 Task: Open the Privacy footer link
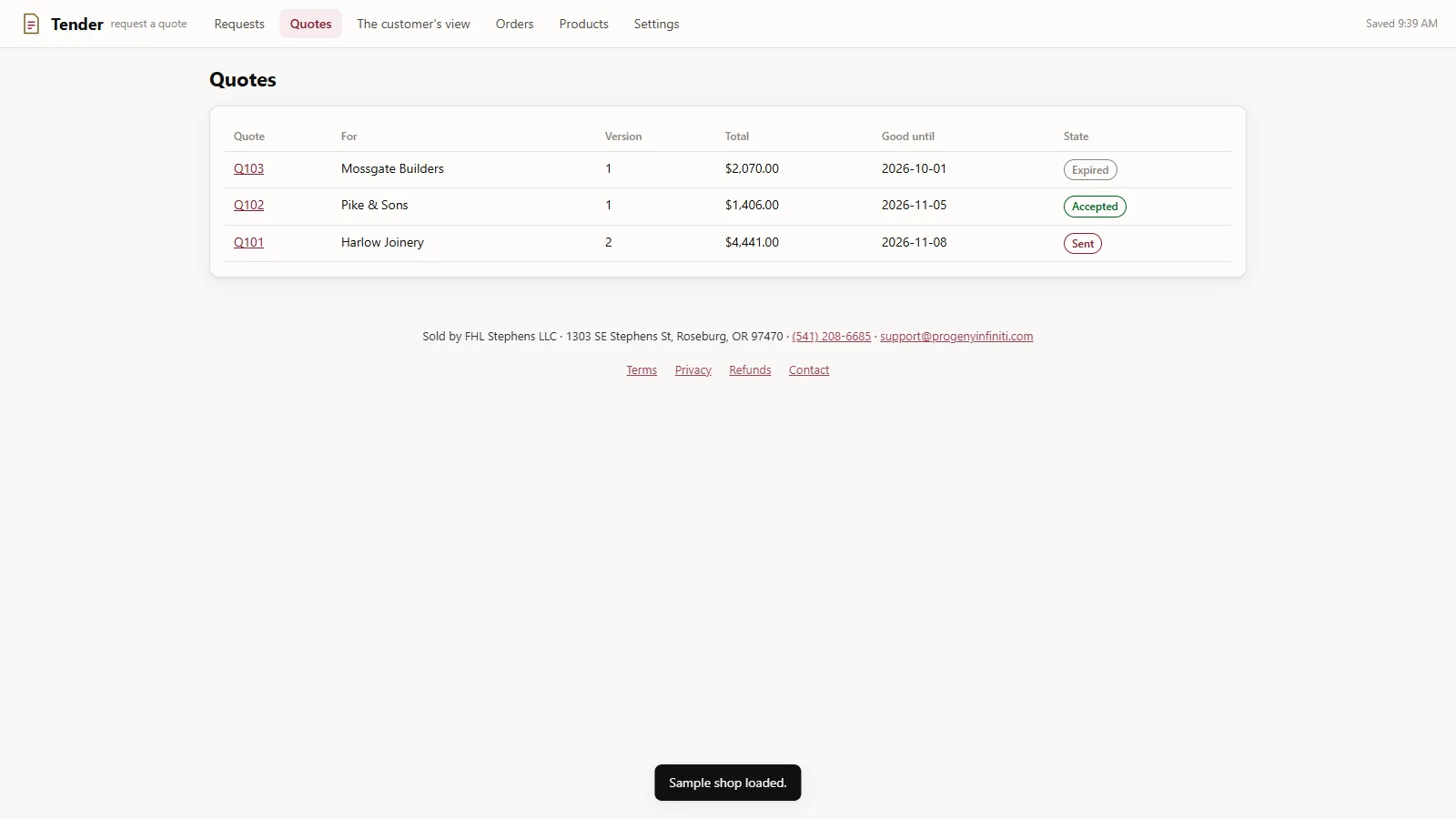coord(693,369)
